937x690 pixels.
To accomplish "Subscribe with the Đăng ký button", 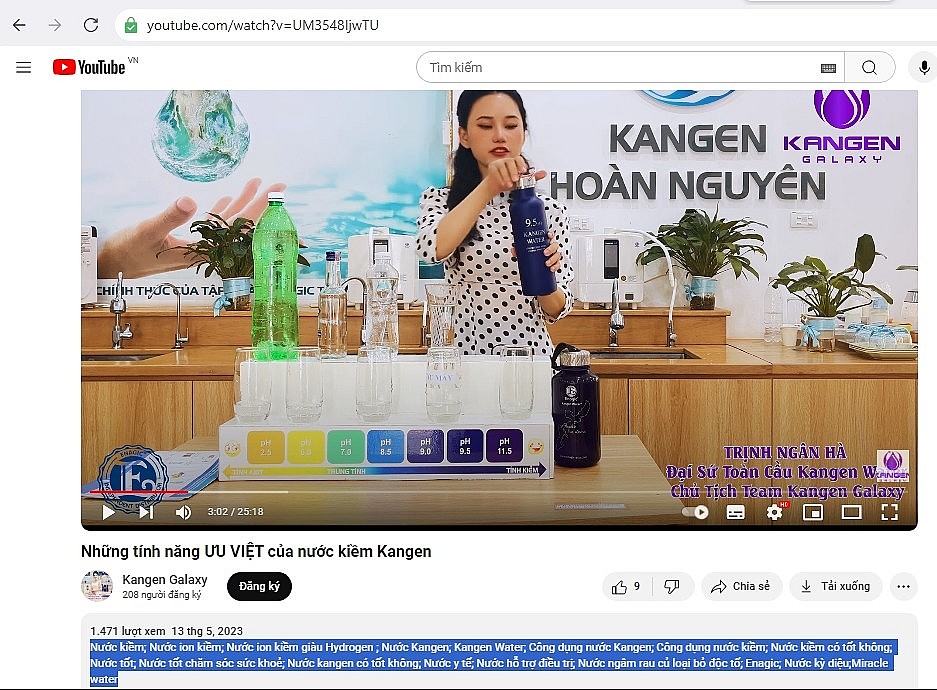I will (x=259, y=586).
